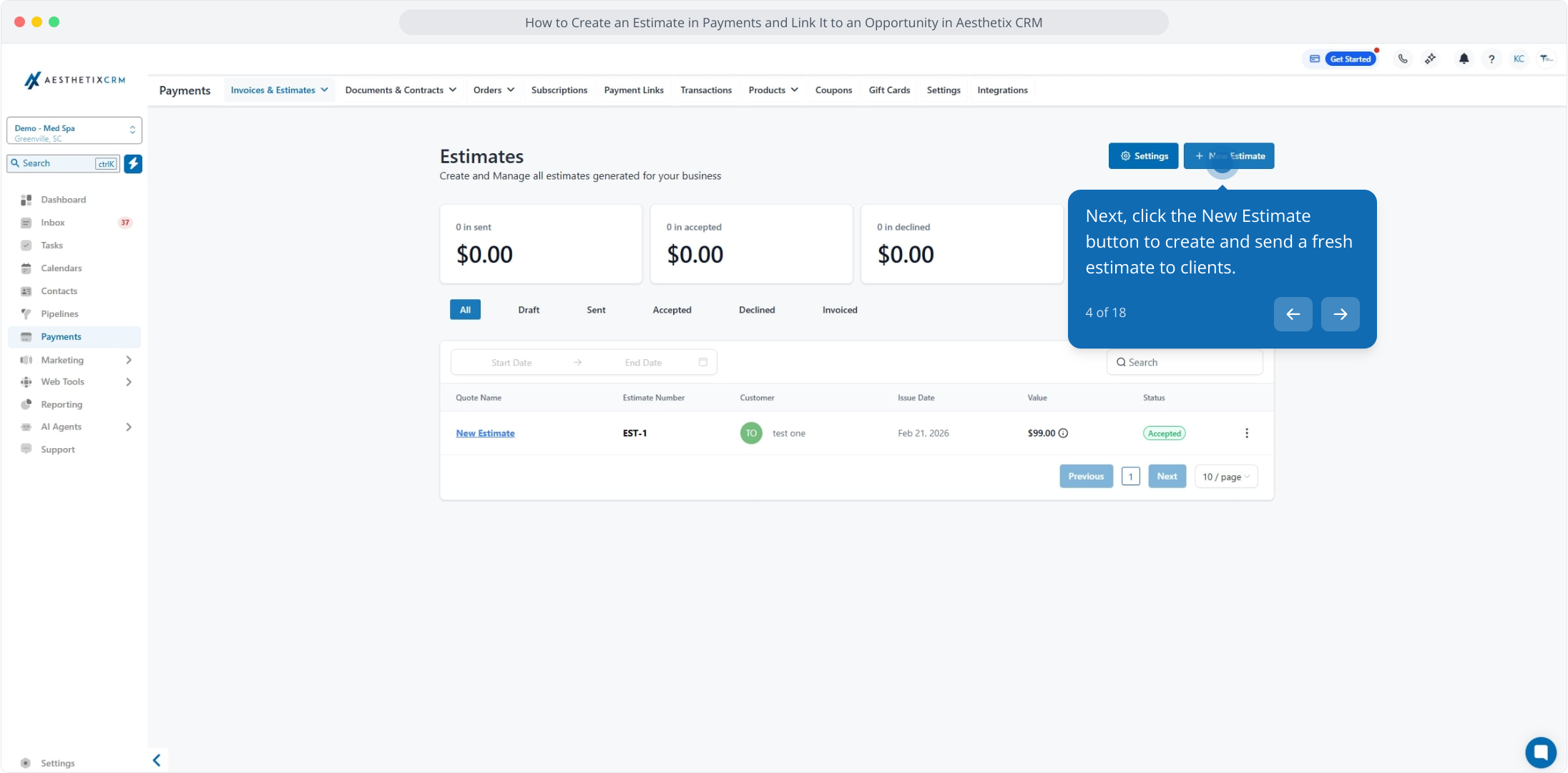Open the notifications bell
Screen dimensions: 1568x773
[1464, 59]
